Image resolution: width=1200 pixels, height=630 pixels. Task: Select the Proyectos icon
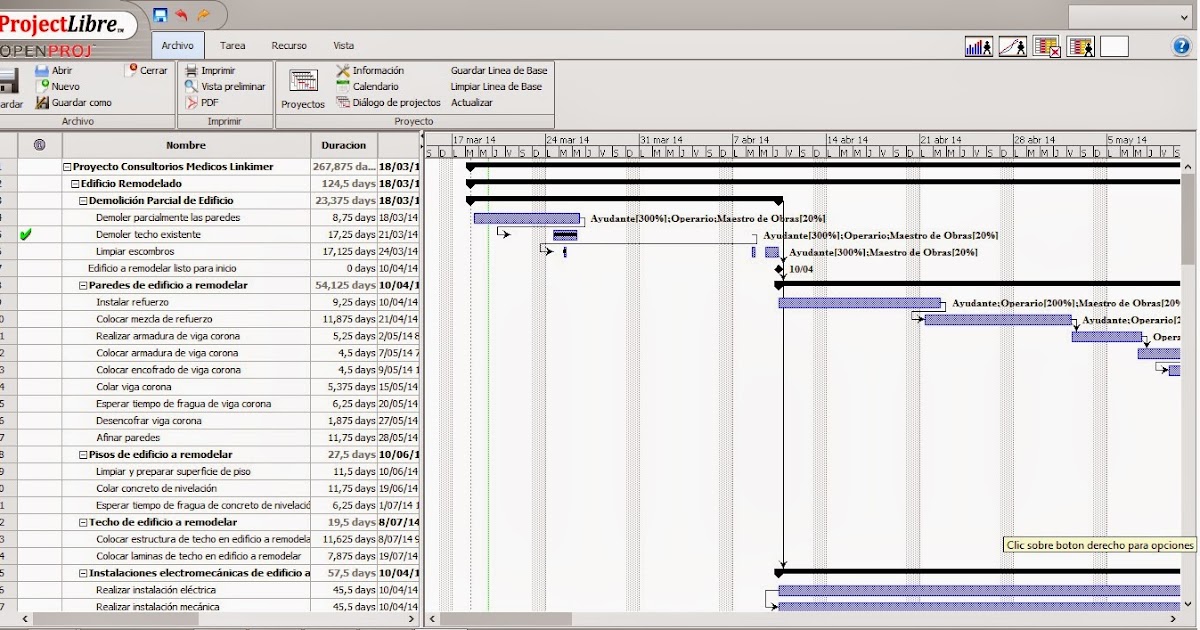[302, 86]
